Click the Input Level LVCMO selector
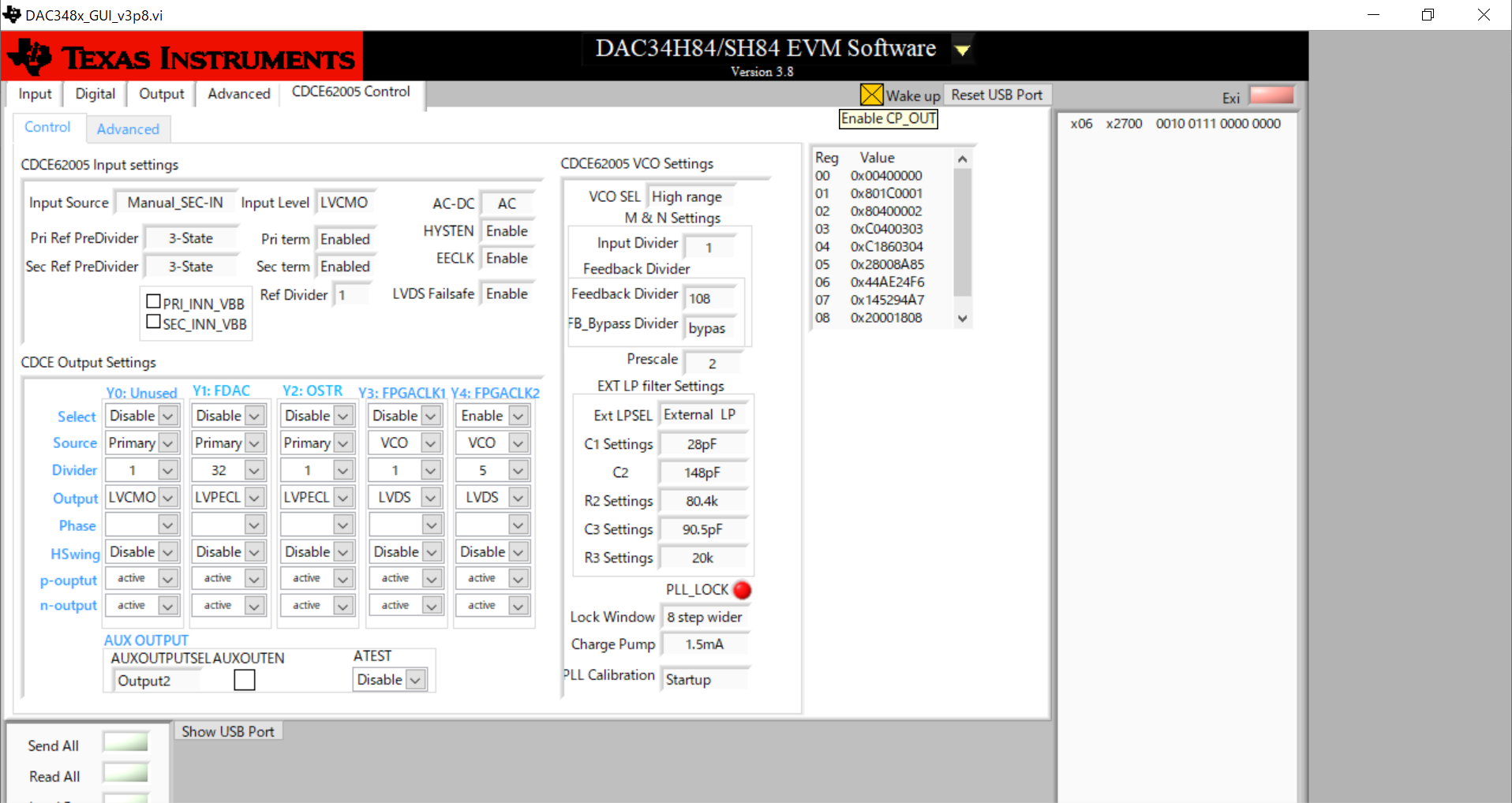This screenshot has height=803, width=1512. [x=344, y=203]
